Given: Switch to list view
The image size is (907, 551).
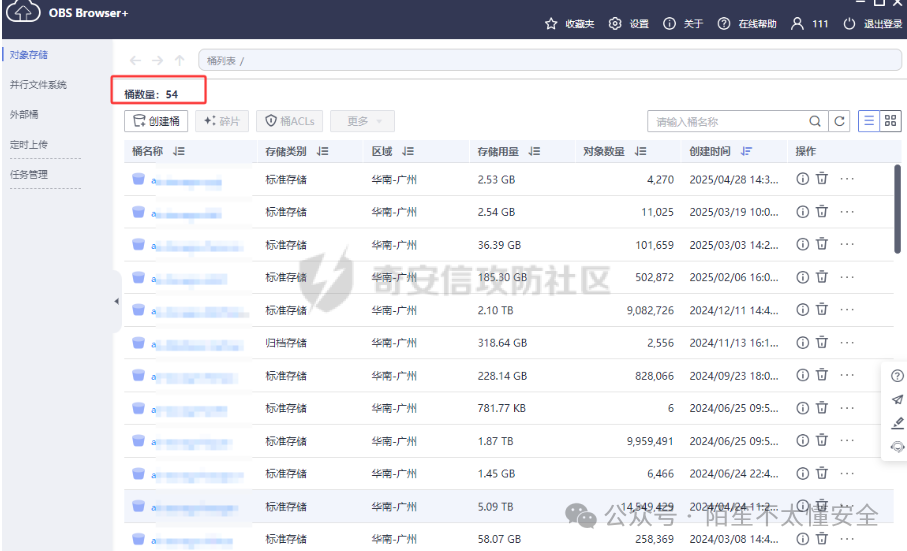Looking at the screenshot, I should (869, 121).
